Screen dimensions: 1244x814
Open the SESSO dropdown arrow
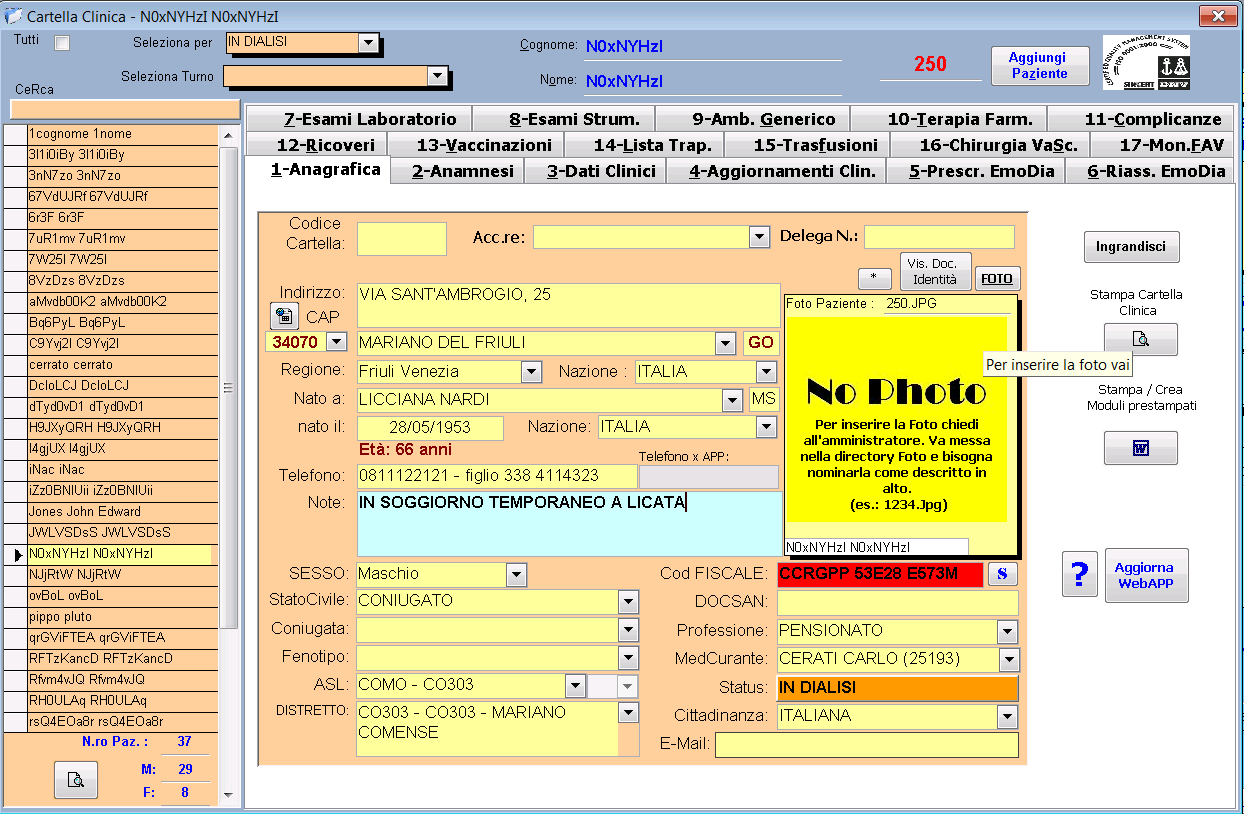point(516,574)
